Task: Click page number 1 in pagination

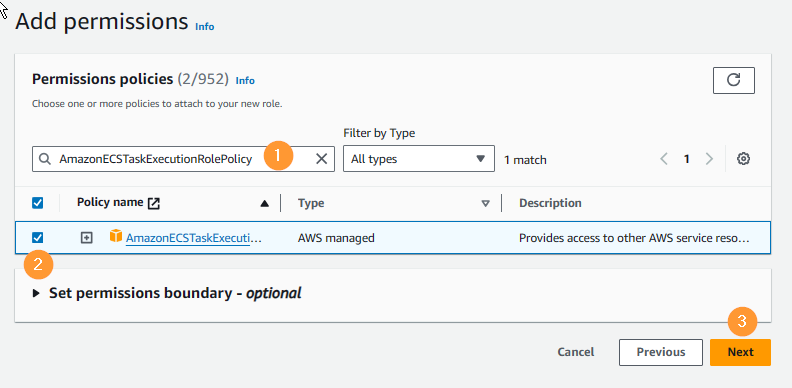Action: tap(686, 159)
